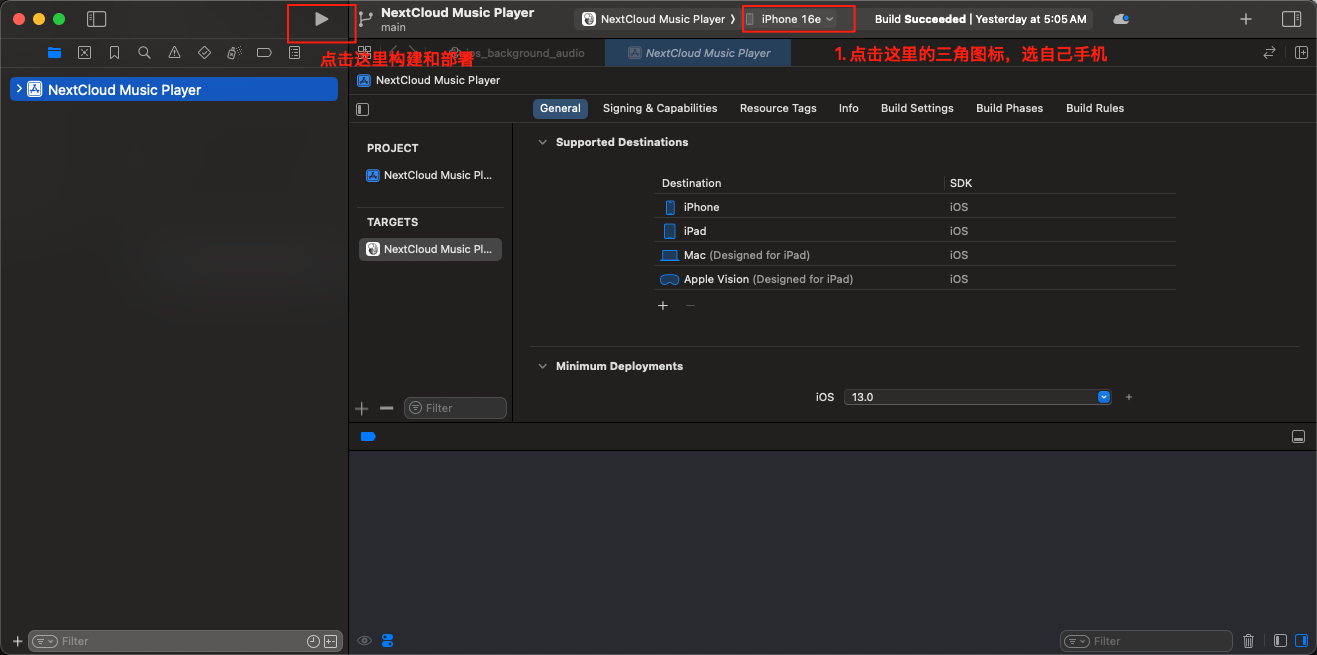1317x655 pixels.
Task: Clear the console with the trash icon
Action: [x=1248, y=641]
